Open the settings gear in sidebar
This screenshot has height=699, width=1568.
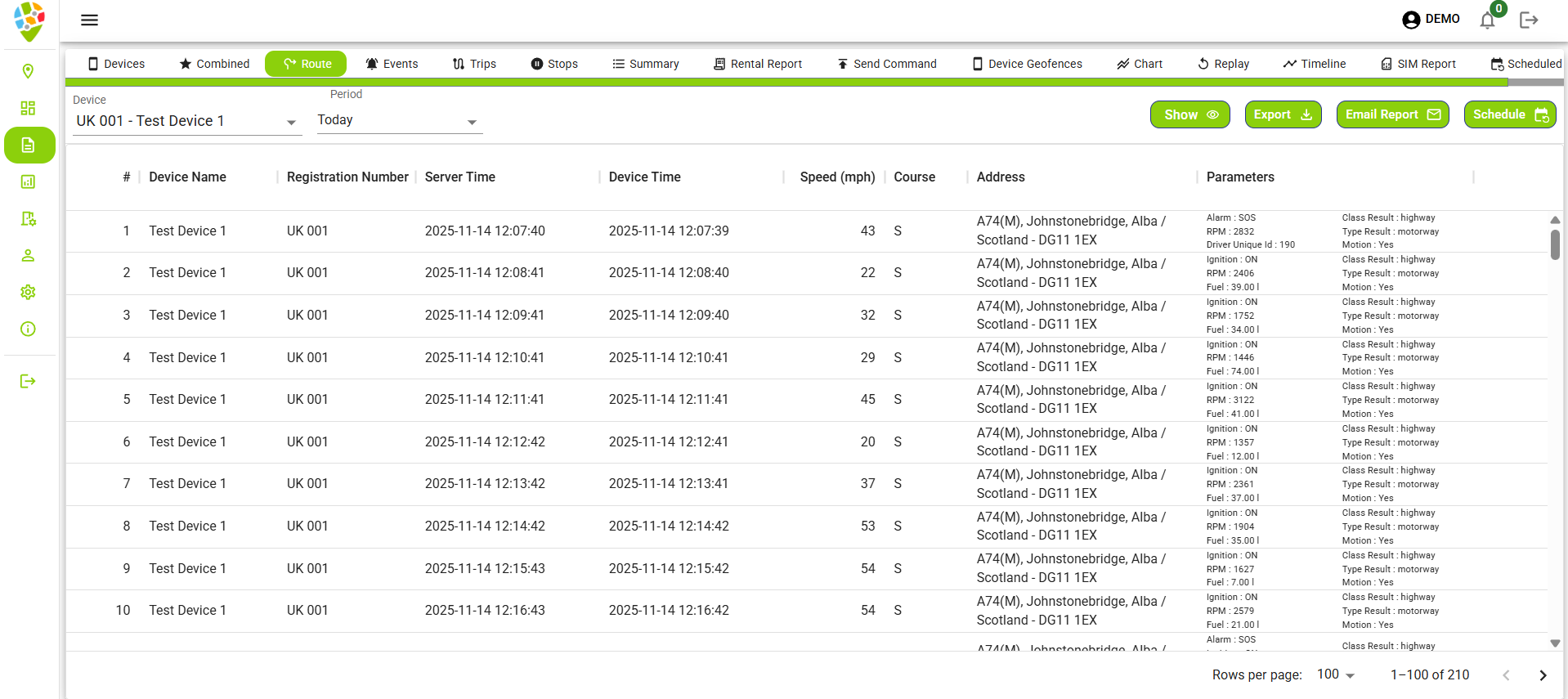pos(28,293)
